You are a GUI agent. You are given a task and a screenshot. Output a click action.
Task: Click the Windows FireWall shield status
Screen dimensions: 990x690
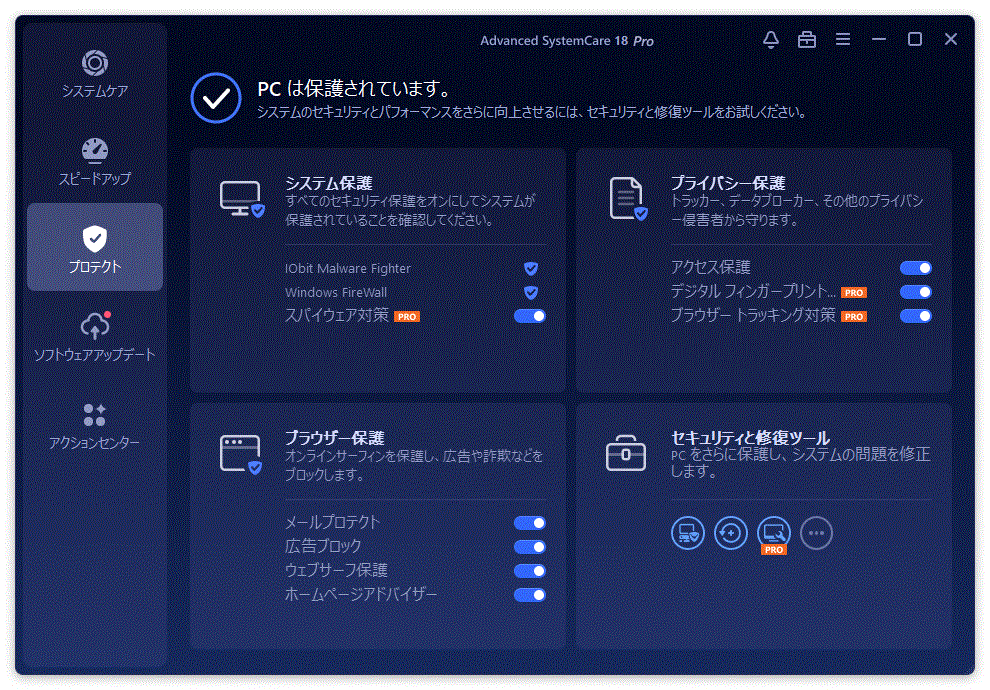click(x=531, y=293)
